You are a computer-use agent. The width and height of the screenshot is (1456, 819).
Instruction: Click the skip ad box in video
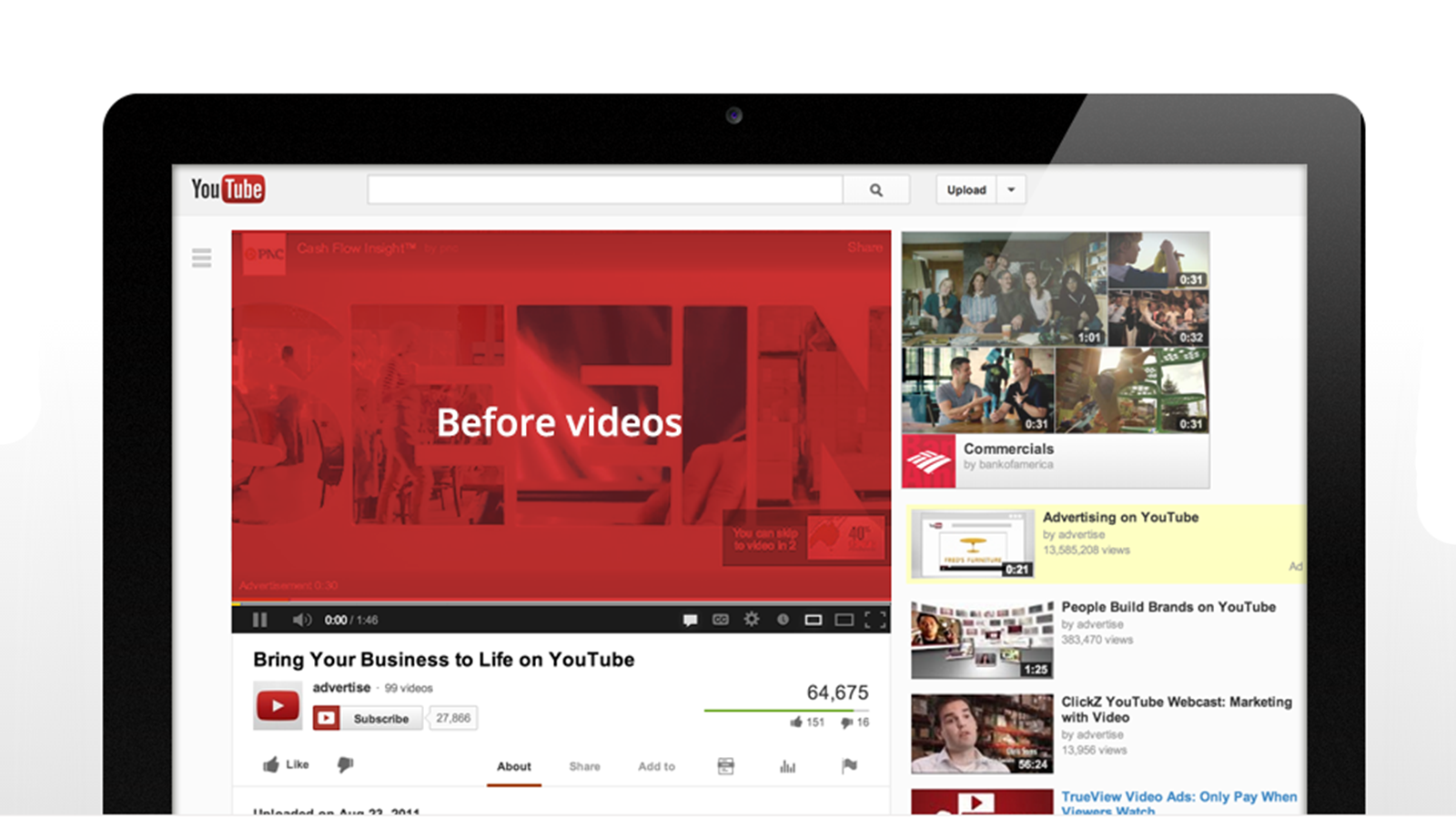click(x=804, y=539)
